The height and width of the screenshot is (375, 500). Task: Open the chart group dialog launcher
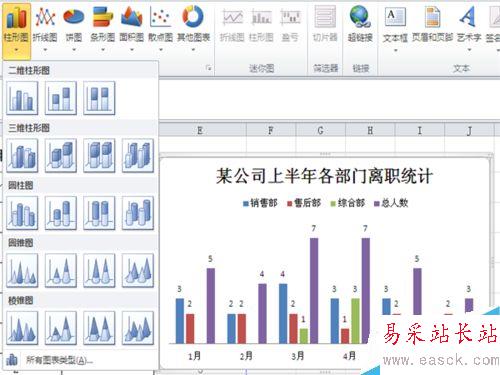coord(209,68)
